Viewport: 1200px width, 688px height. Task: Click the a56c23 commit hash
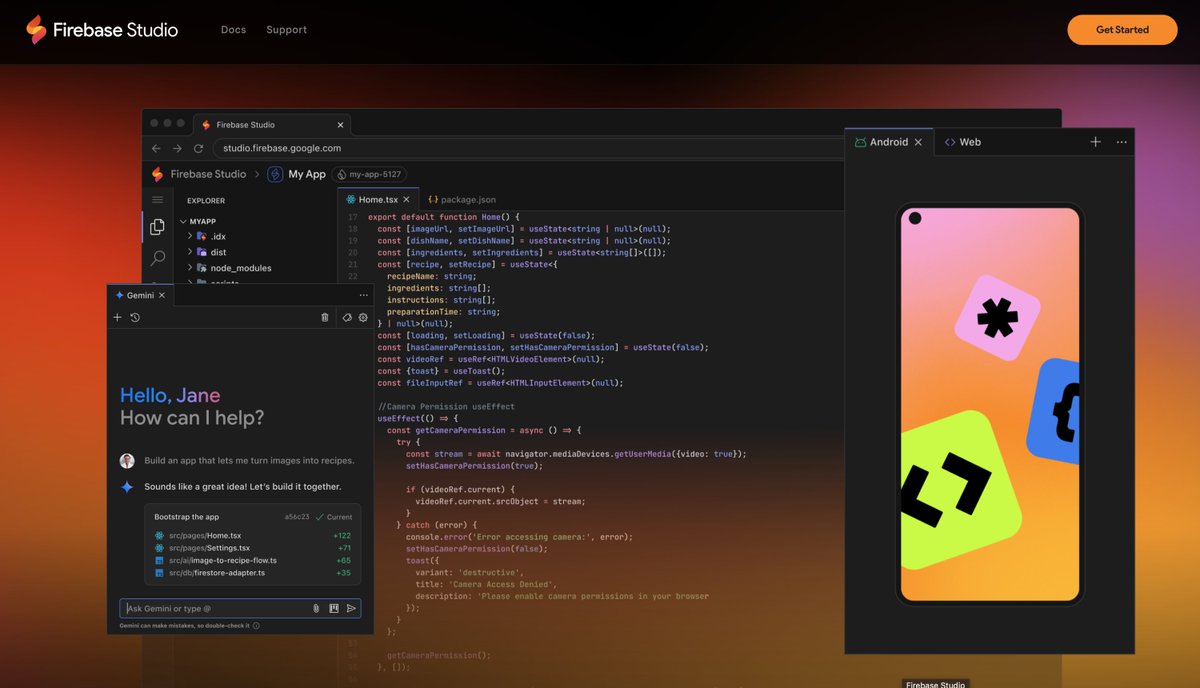tap(297, 517)
